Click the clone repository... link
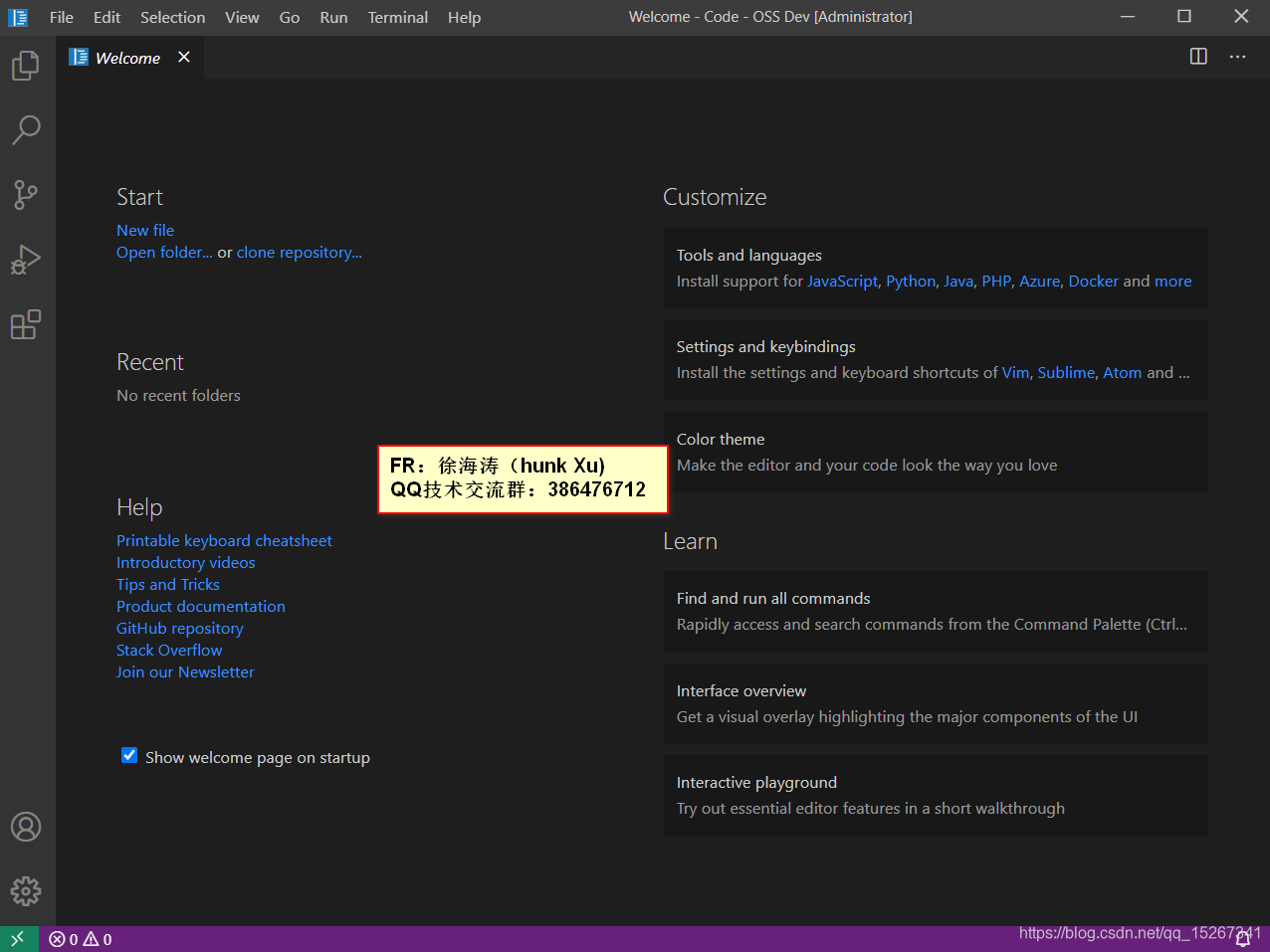The width and height of the screenshot is (1270, 952). tap(300, 252)
